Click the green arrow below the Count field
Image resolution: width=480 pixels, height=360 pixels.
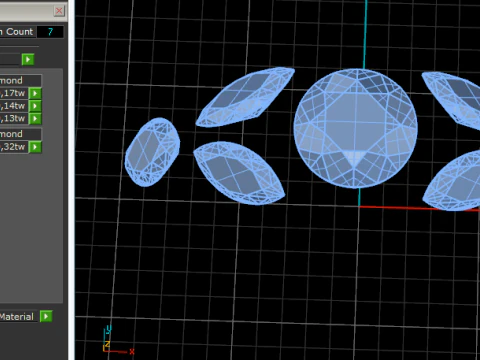coord(28,59)
